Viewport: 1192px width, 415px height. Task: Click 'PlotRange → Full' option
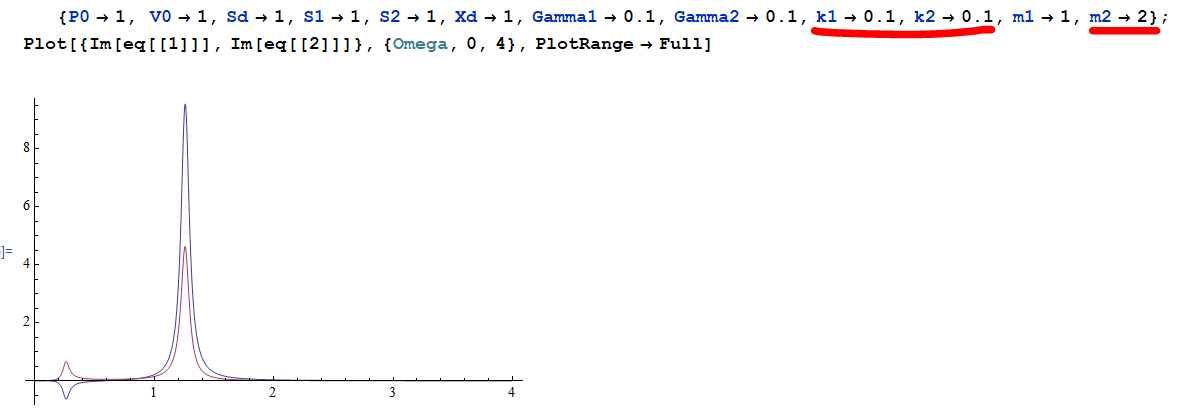(618, 44)
